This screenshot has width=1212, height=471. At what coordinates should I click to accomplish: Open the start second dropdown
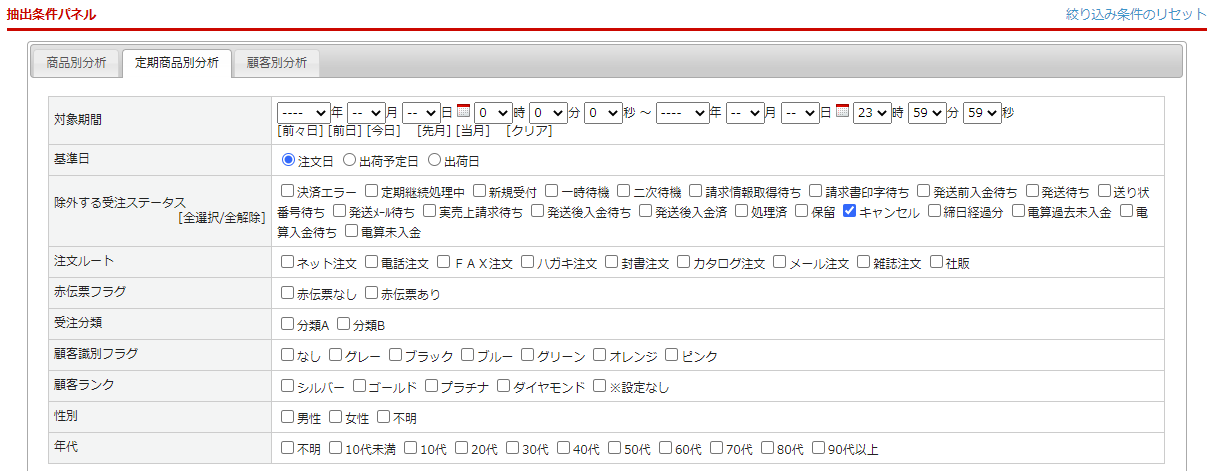pos(603,113)
